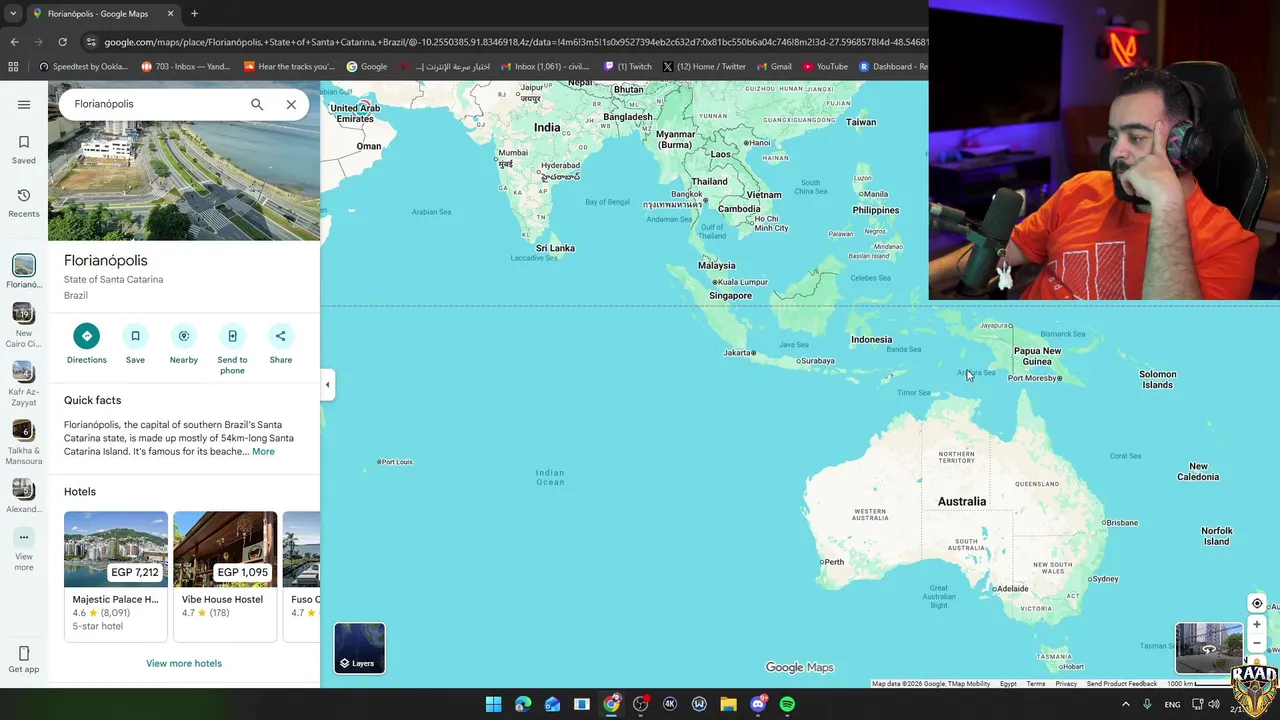Get Directions to Florianópolis
Image resolution: width=1280 pixels, height=720 pixels.
tap(86, 343)
